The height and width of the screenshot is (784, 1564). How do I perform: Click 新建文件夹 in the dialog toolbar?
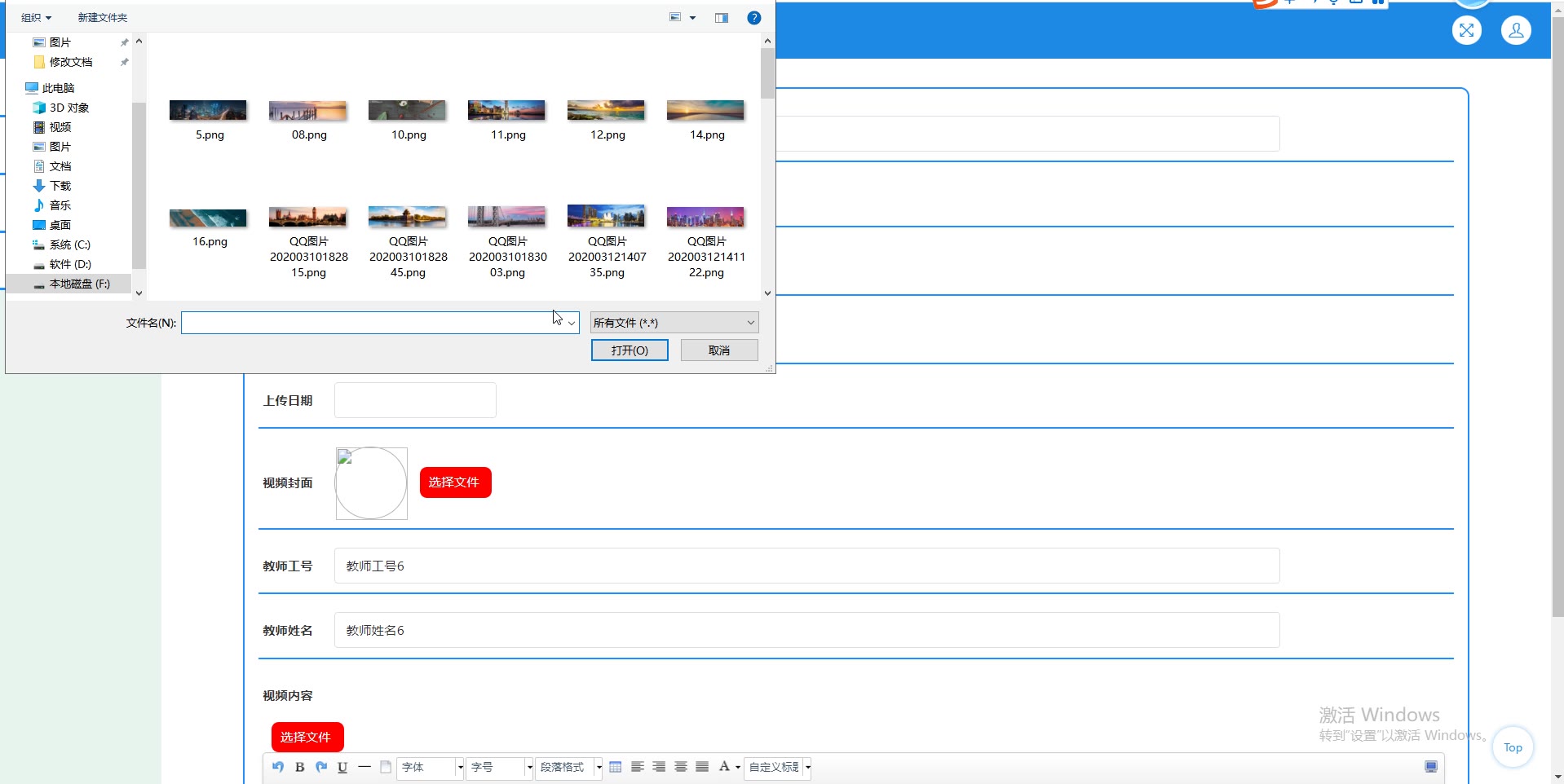(x=103, y=18)
